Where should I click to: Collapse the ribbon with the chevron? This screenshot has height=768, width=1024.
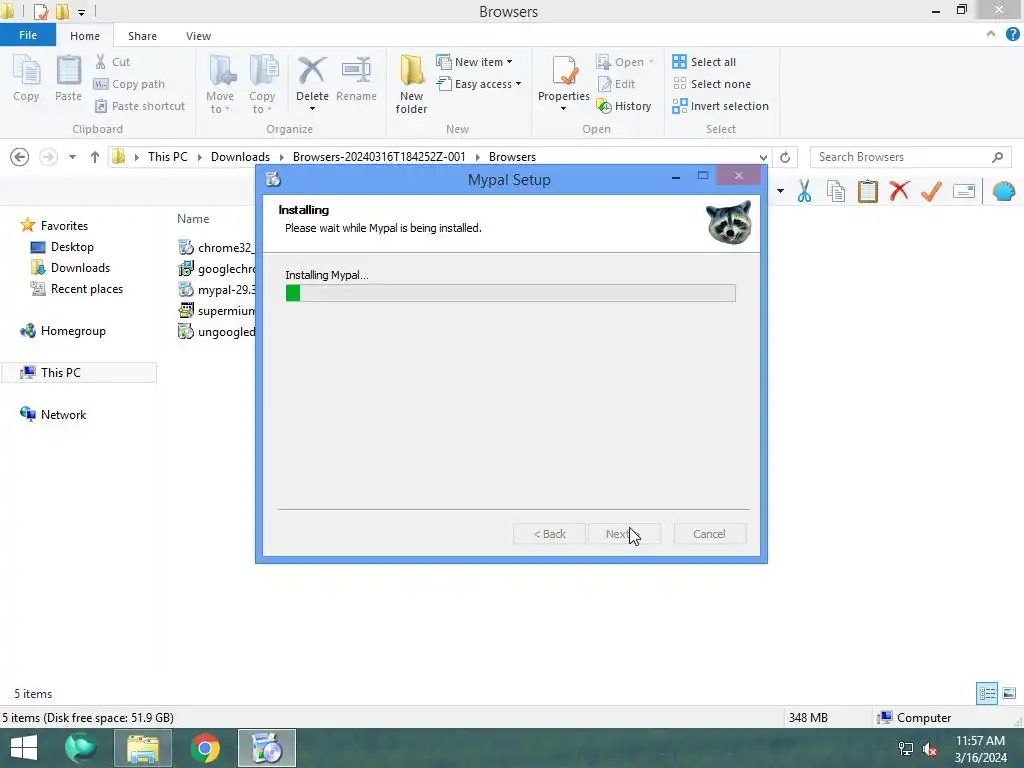click(991, 35)
